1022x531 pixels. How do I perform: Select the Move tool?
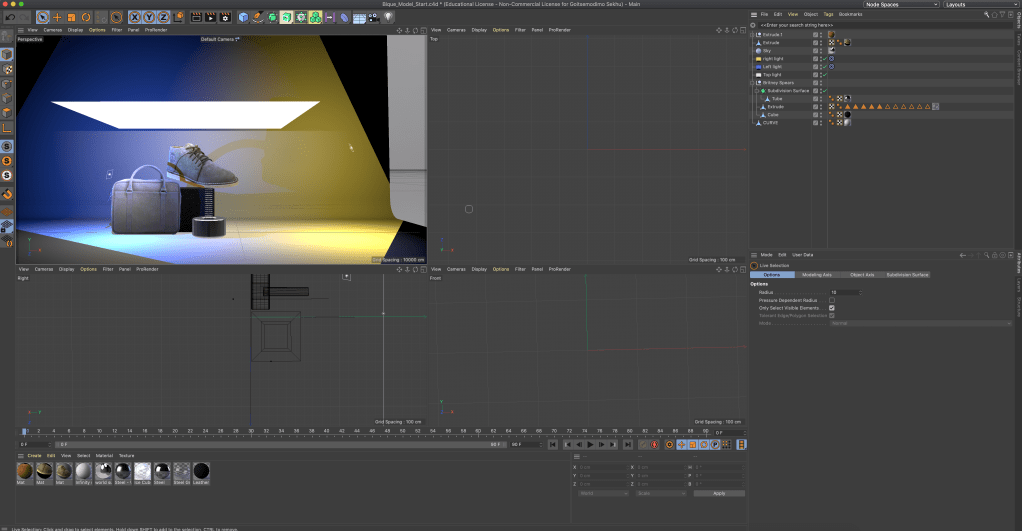coord(57,17)
